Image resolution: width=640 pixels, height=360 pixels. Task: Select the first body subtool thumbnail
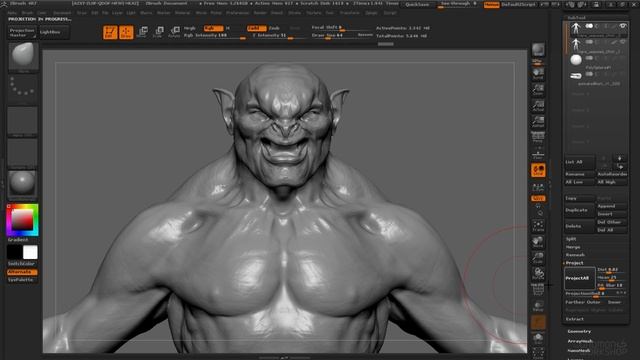pyautogui.click(x=576, y=28)
